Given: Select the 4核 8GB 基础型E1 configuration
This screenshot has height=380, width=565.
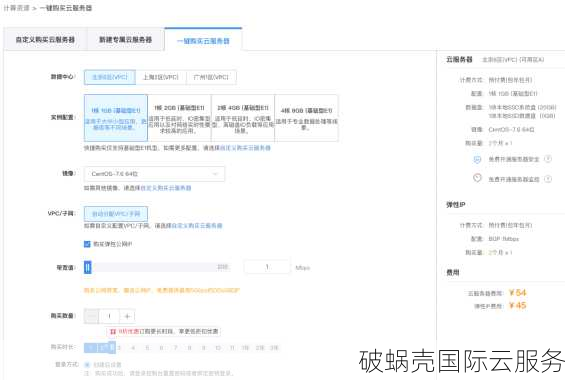Looking at the screenshot, I should coord(307,118).
